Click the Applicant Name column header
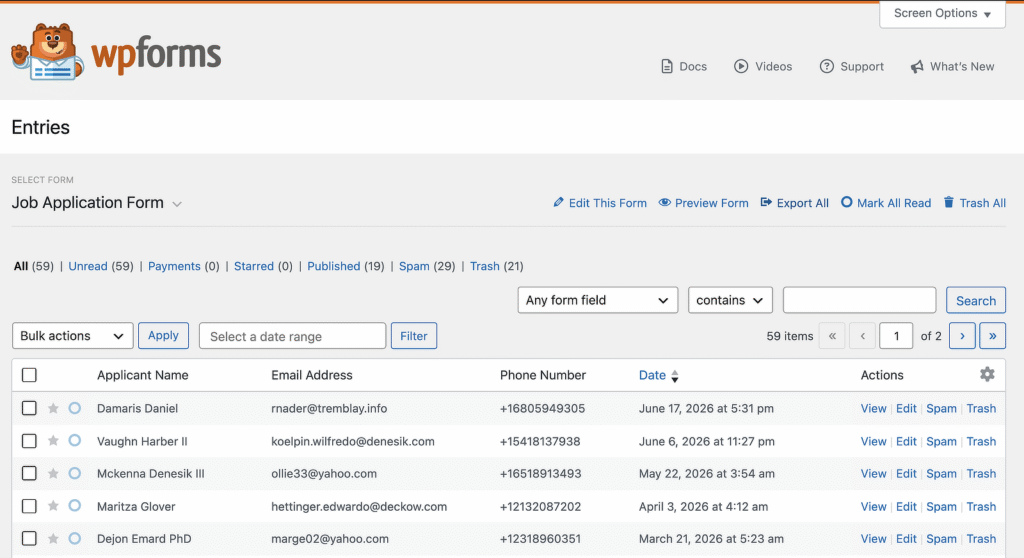Screen dimensions: 1024x558 tap(142, 375)
